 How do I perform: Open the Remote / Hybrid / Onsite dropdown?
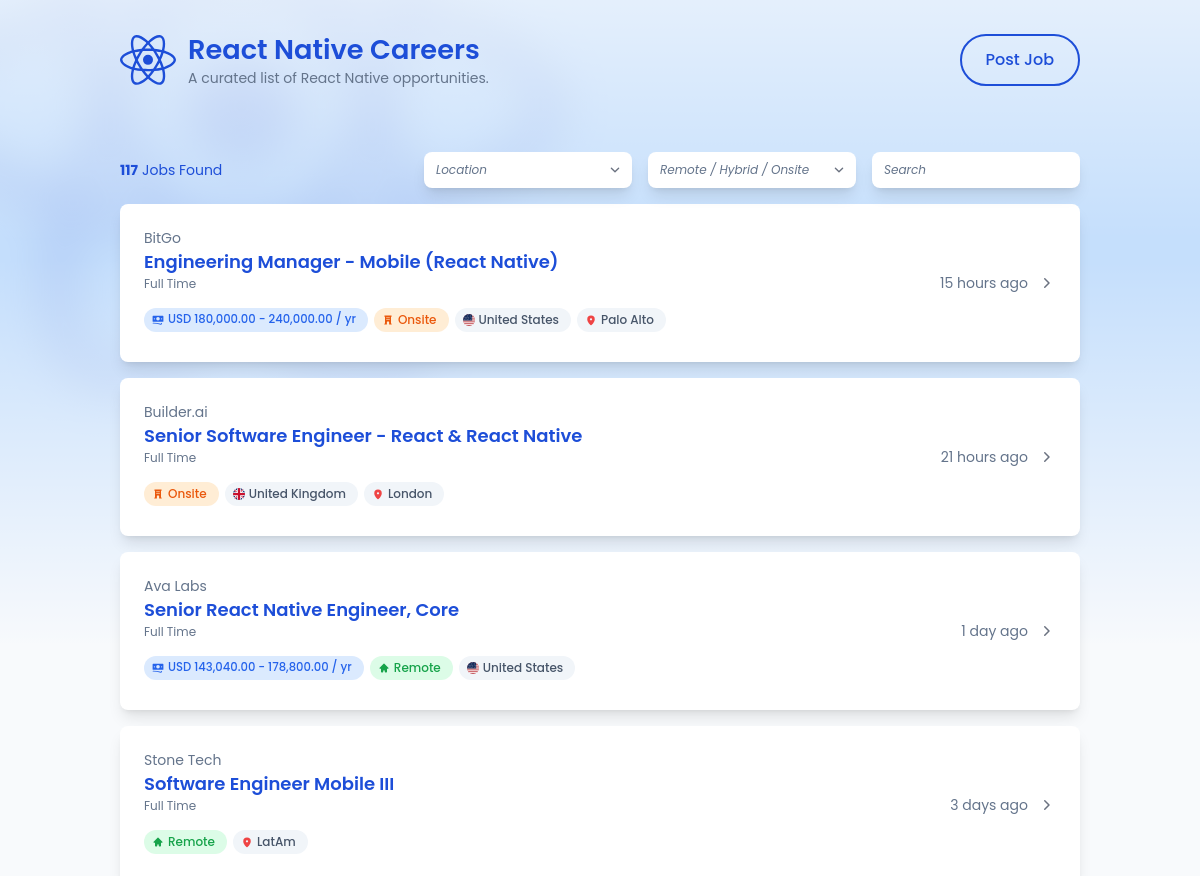click(752, 170)
